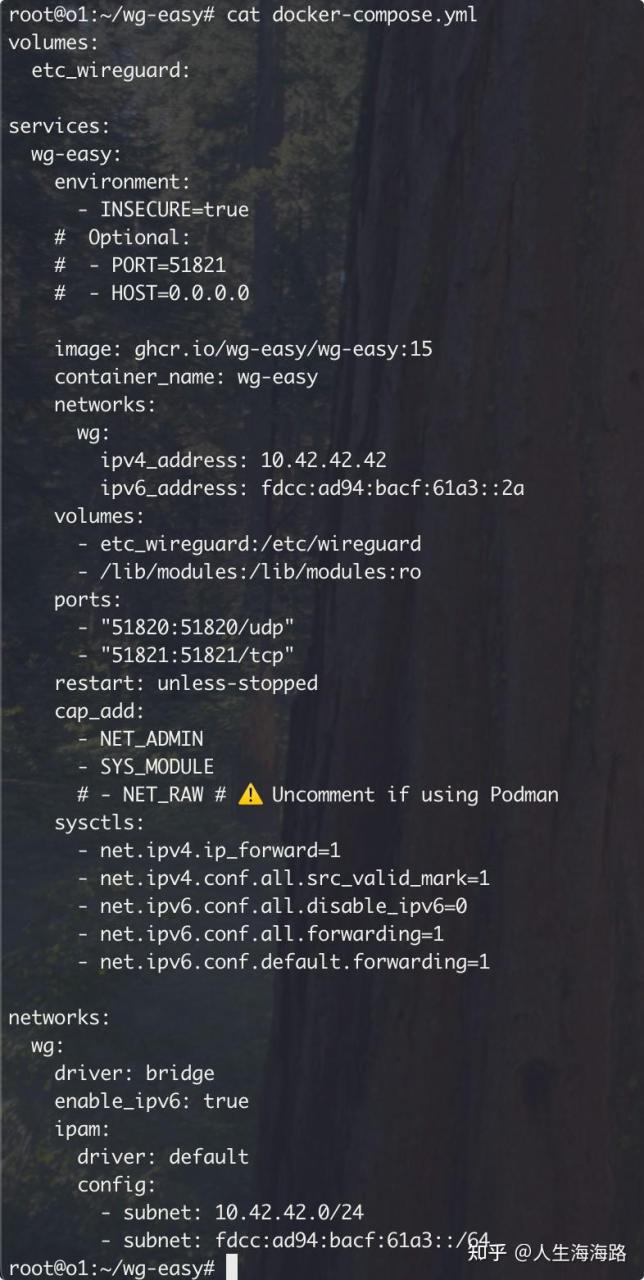Click the container_name: wg-easy line
This screenshot has width=644, height=1280.
(186, 377)
